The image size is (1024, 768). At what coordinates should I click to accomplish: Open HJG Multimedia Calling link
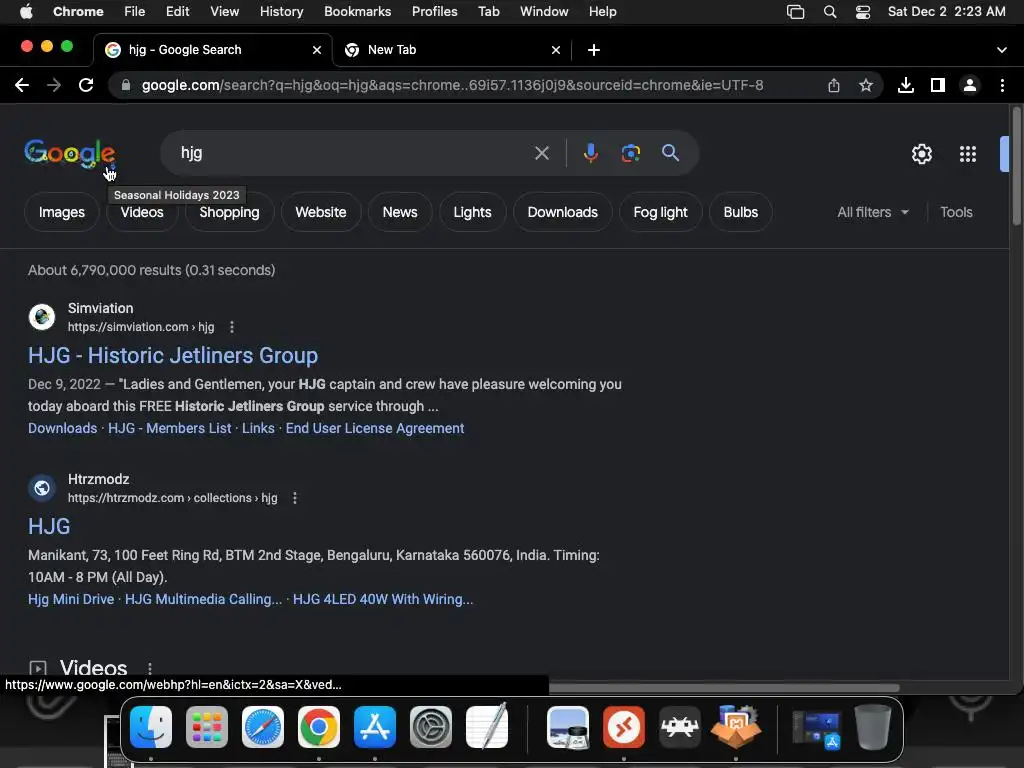(204, 600)
